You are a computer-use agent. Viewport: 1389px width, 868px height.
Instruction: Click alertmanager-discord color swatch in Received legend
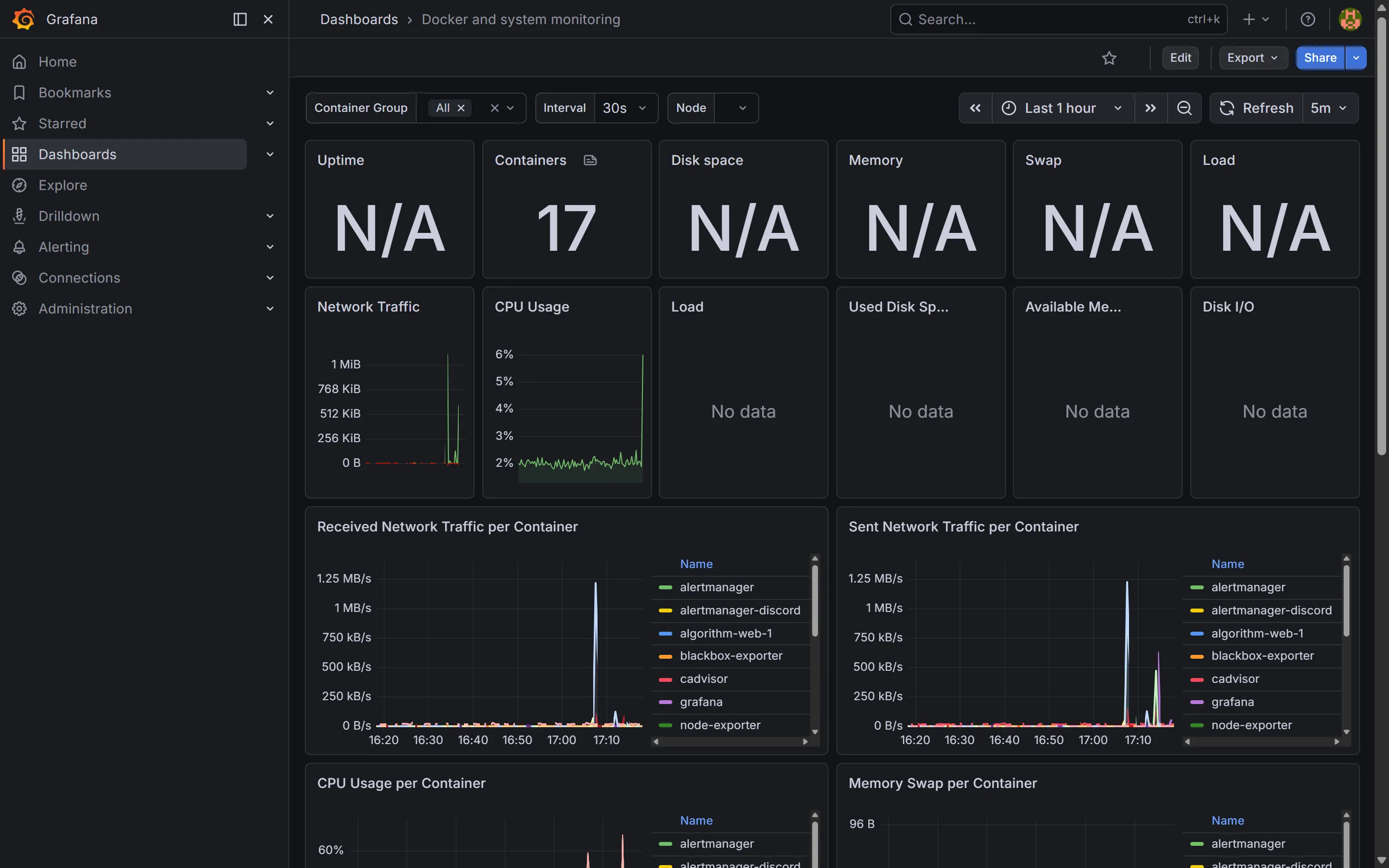(665, 610)
